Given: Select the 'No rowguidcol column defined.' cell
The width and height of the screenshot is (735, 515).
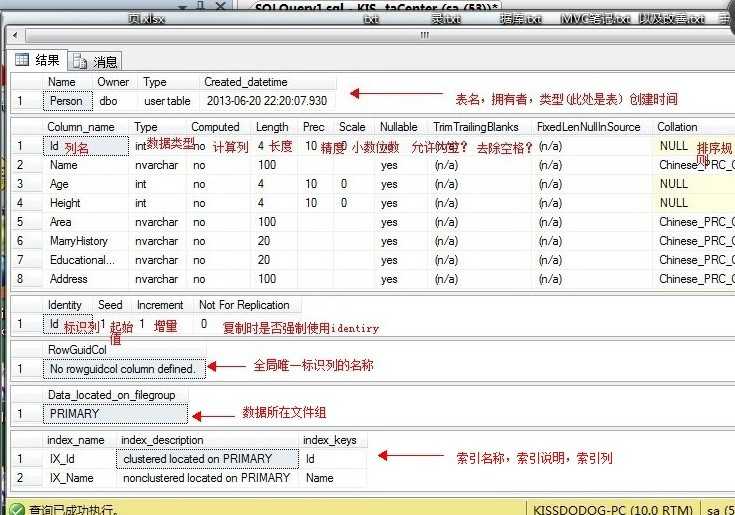Looking at the screenshot, I should (124, 369).
